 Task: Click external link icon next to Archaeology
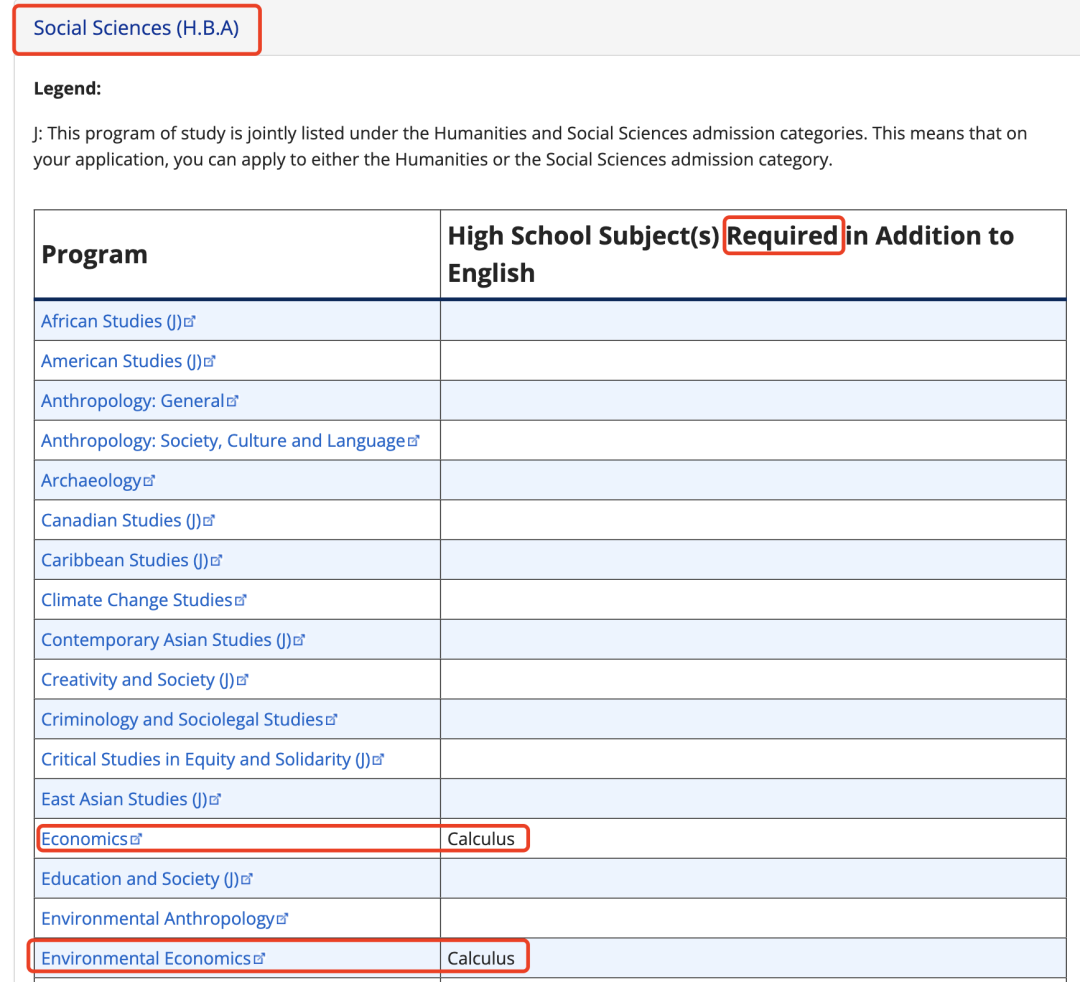click(150, 481)
